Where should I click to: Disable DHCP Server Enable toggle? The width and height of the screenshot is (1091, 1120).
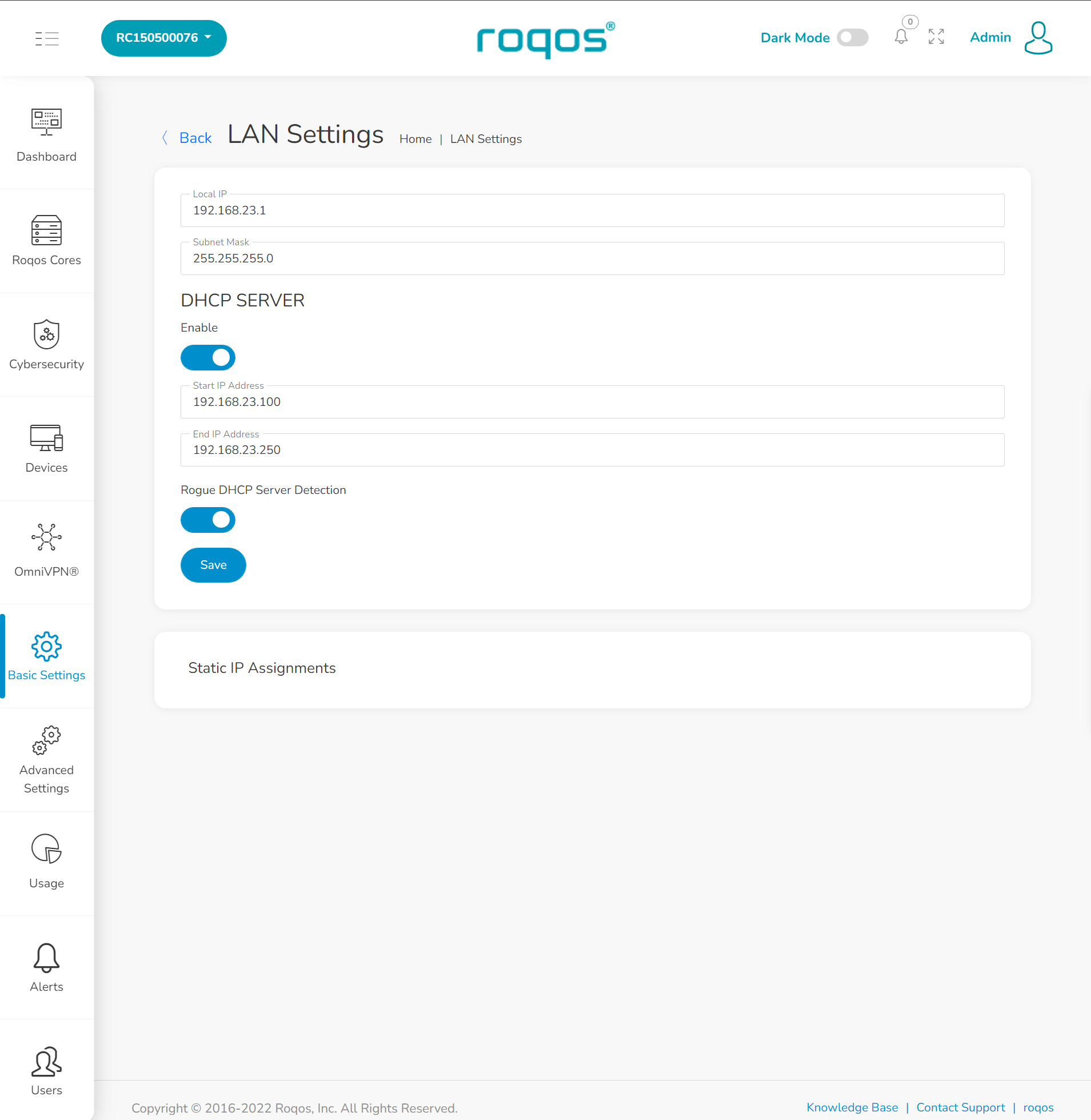coord(208,358)
